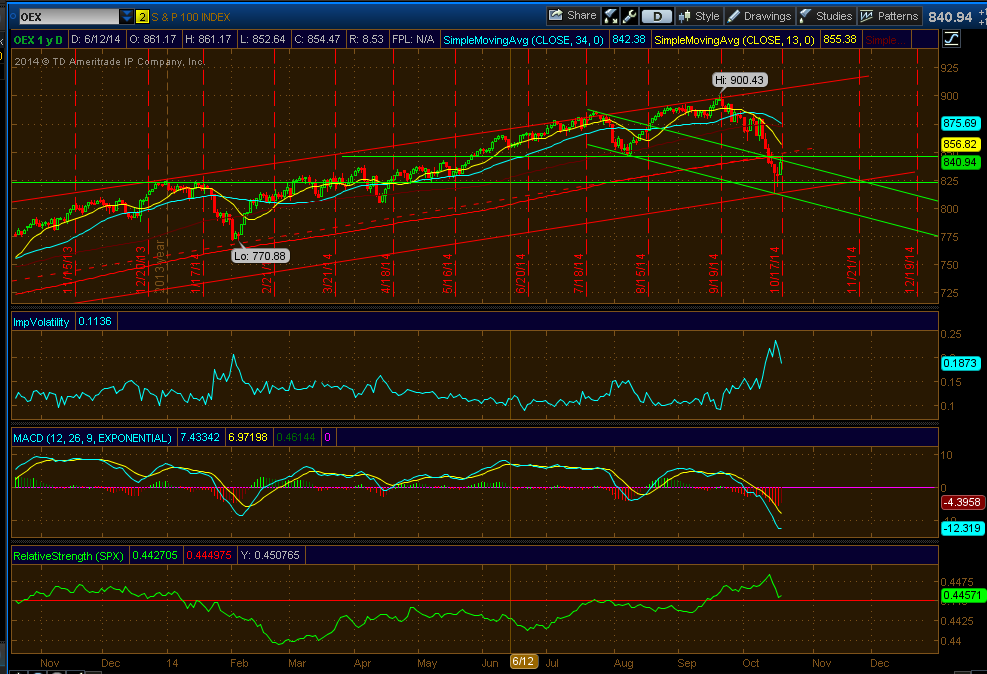
Task: Open the symbol dropdown arrow next to OEX
Action: click(x=127, y=17)
